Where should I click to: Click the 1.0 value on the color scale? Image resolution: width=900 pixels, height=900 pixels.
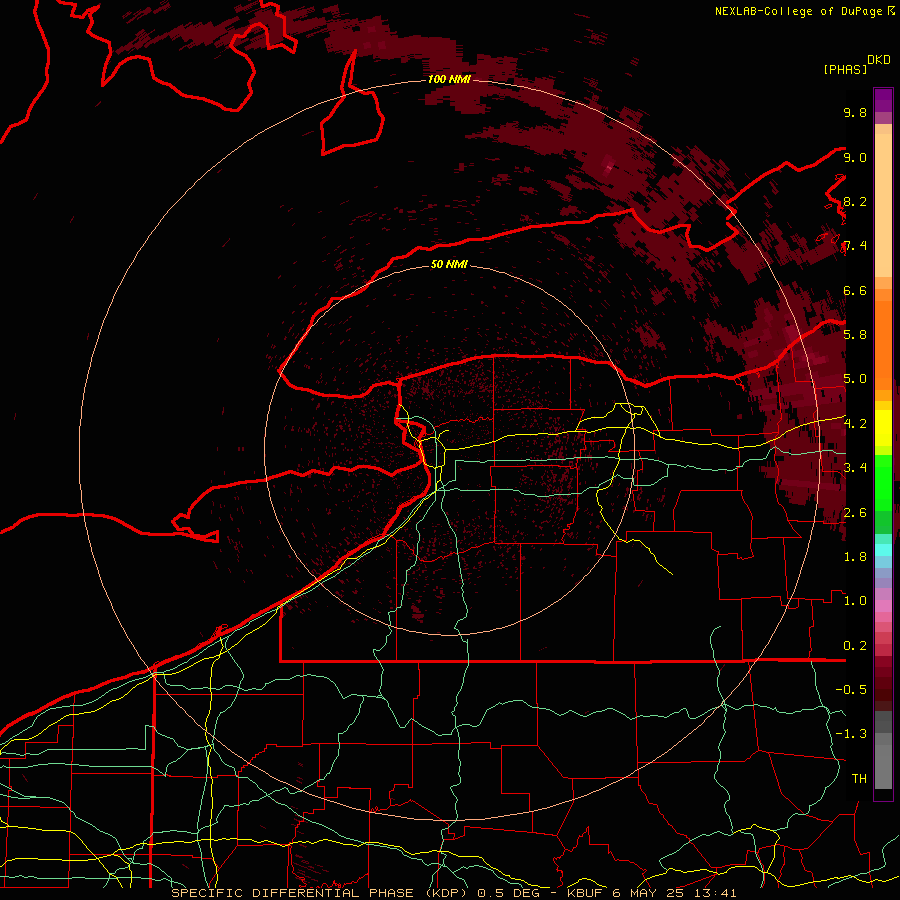855,601
